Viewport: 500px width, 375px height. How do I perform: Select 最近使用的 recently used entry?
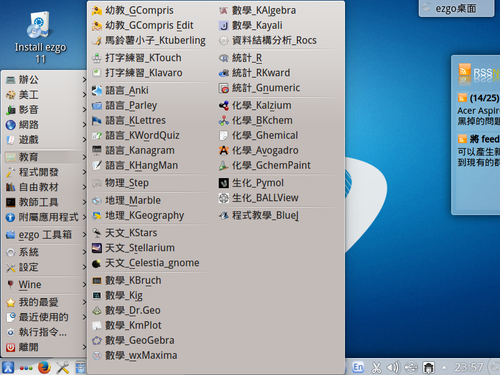click(46, 317)
